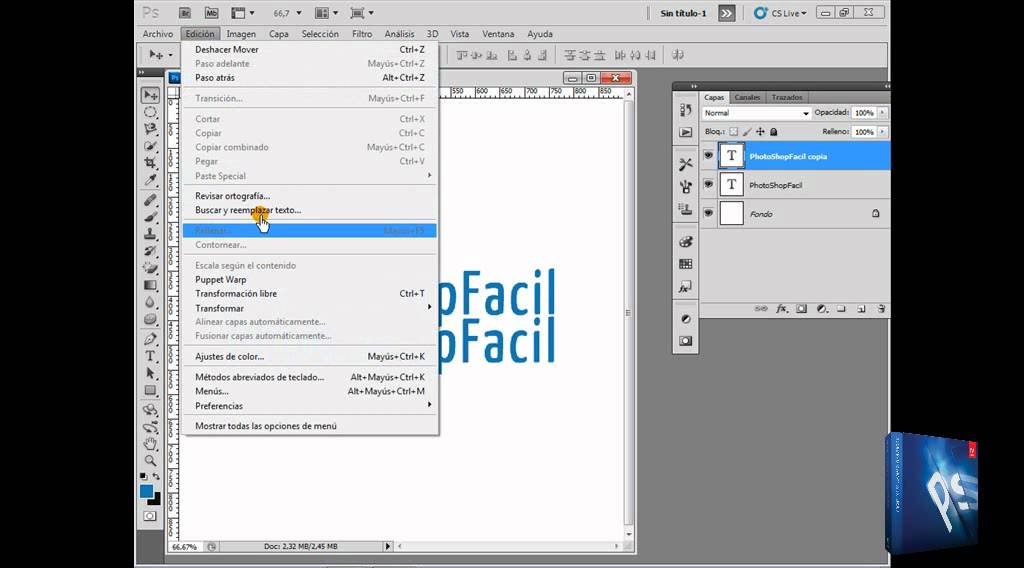
Task: Open the Normal blend mode dropdown
Action: pos(756,113)
